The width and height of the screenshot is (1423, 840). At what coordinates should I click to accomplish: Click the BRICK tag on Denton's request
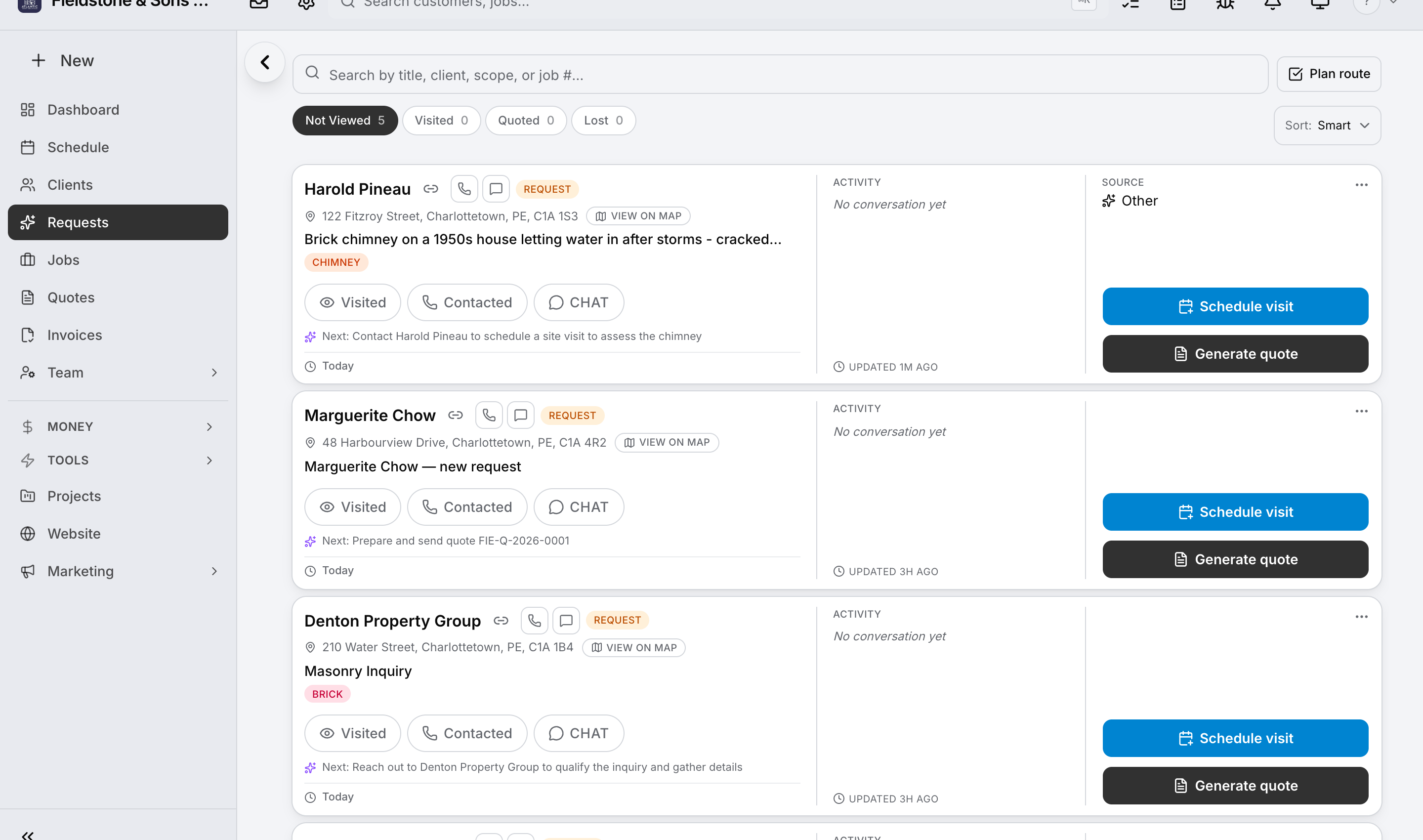click(x=327, y=694)
